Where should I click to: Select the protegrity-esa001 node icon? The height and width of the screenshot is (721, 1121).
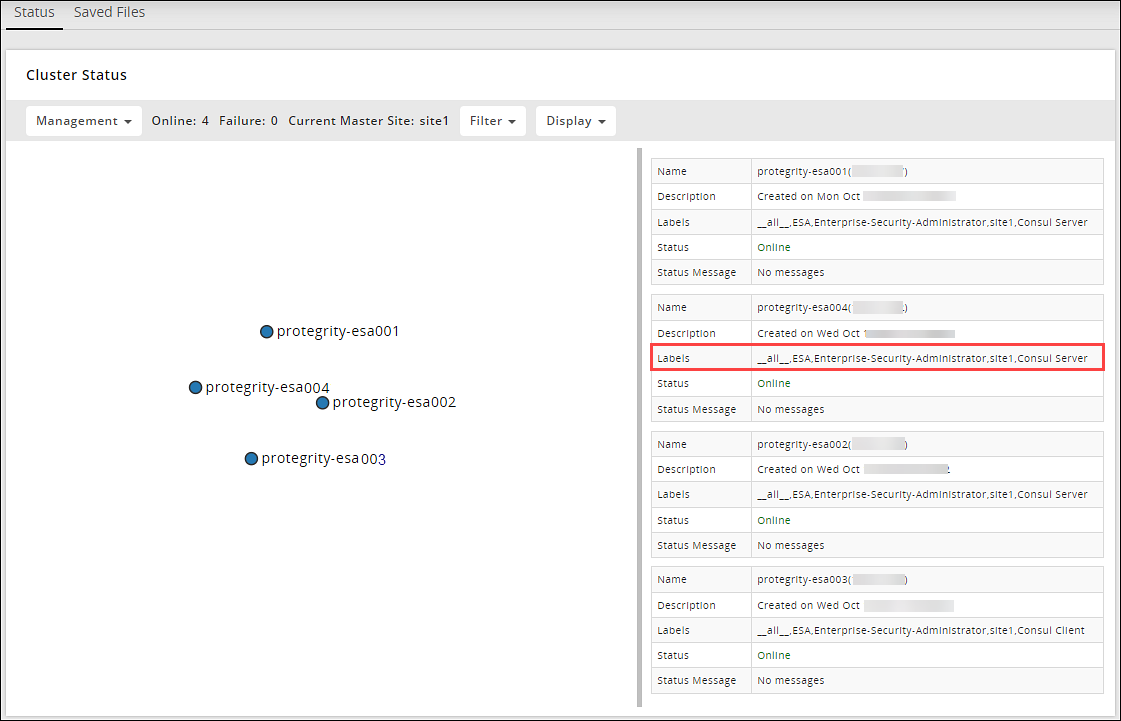[x=266, y=331]
